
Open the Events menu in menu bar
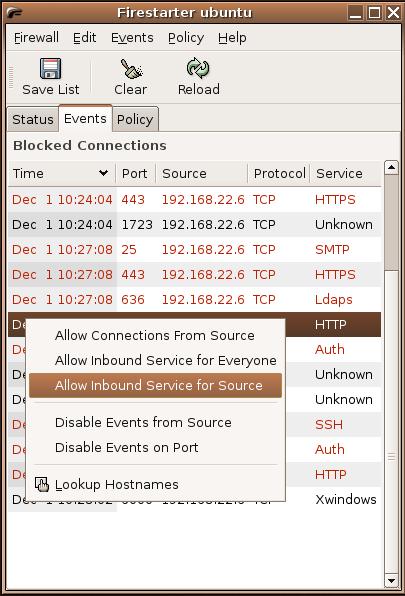tap(132, 38)
